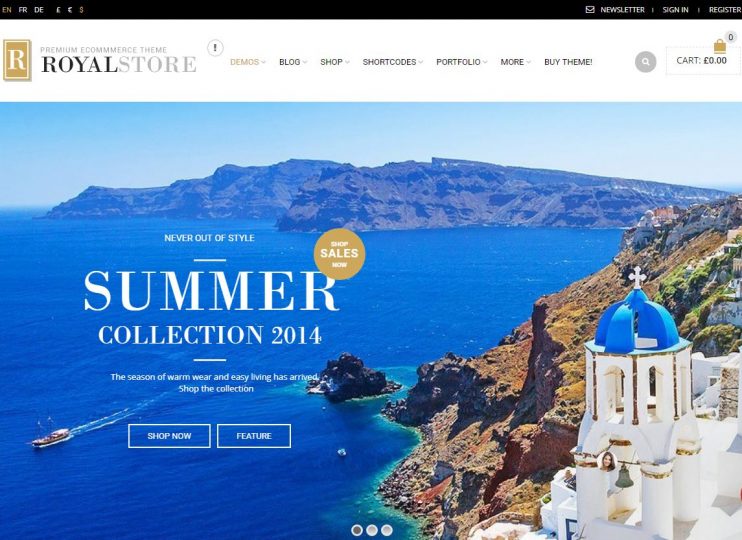742x540 pixels.
Task: Switch currency to dollar symbol
Action: coord(81,9)
